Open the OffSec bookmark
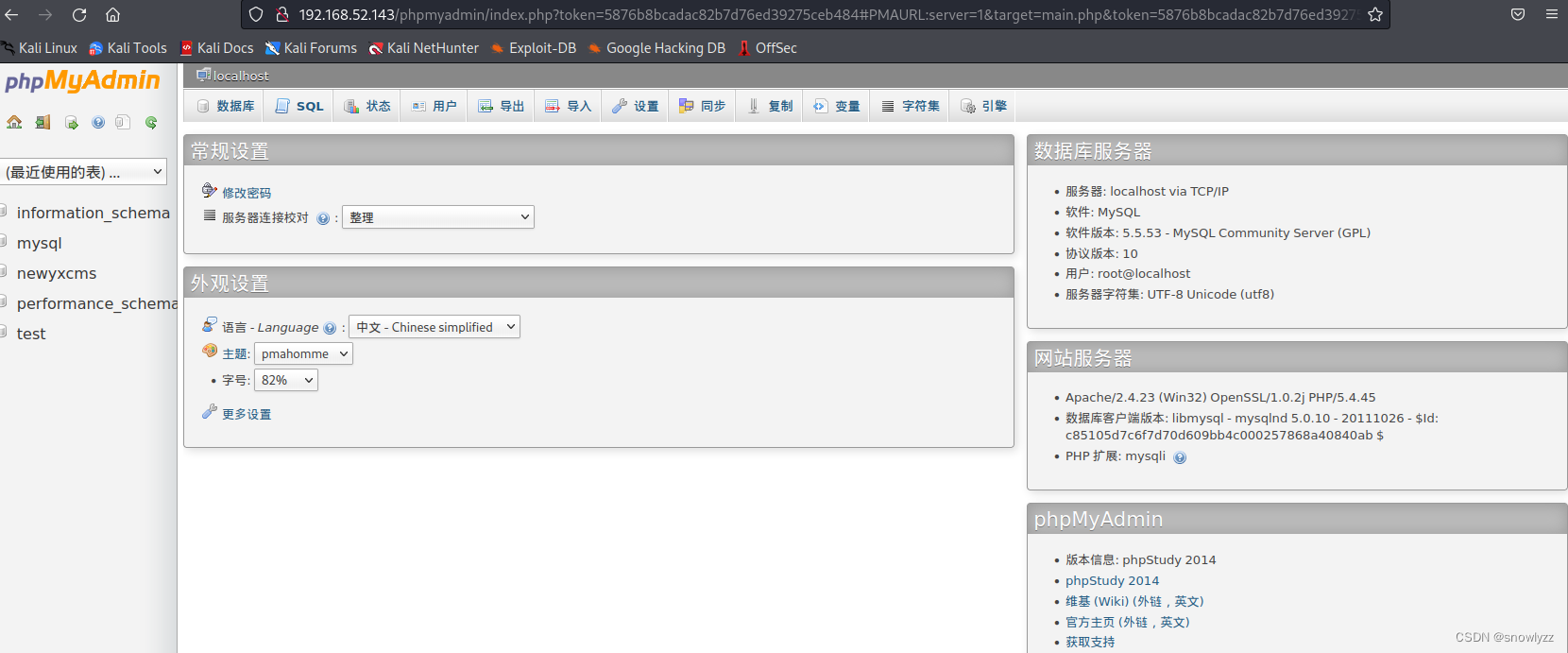1568x653 pixels. [x=767, y=48]
